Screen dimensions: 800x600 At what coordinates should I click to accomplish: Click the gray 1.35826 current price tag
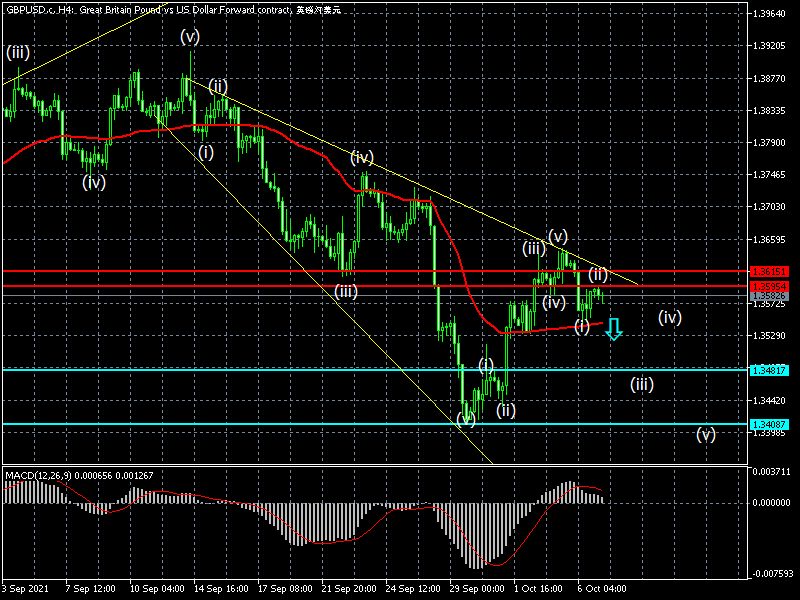coord(770,296)
